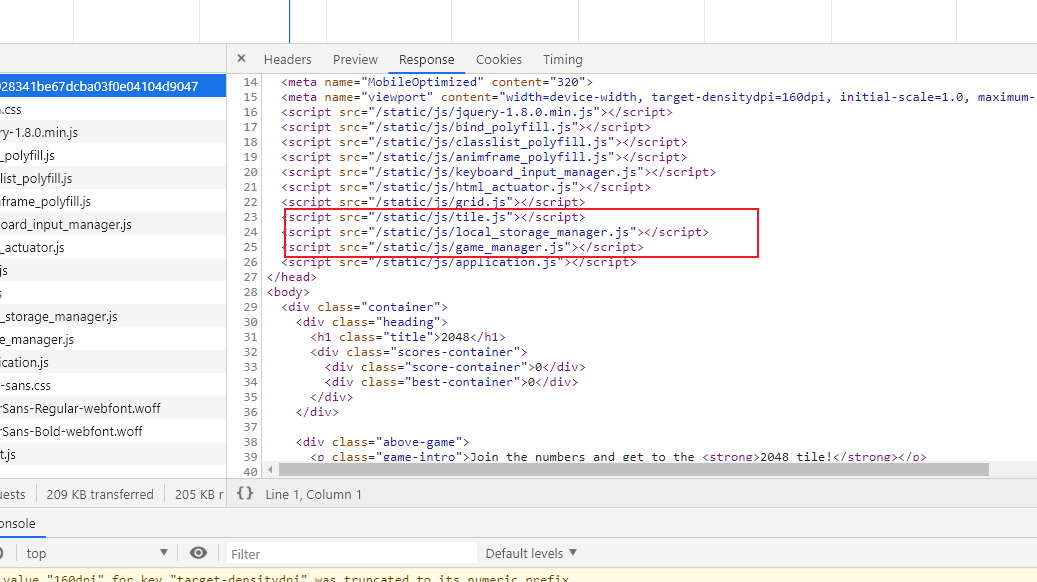
Task: Switch to the Timing tab
Action: (x=563, y=60)
